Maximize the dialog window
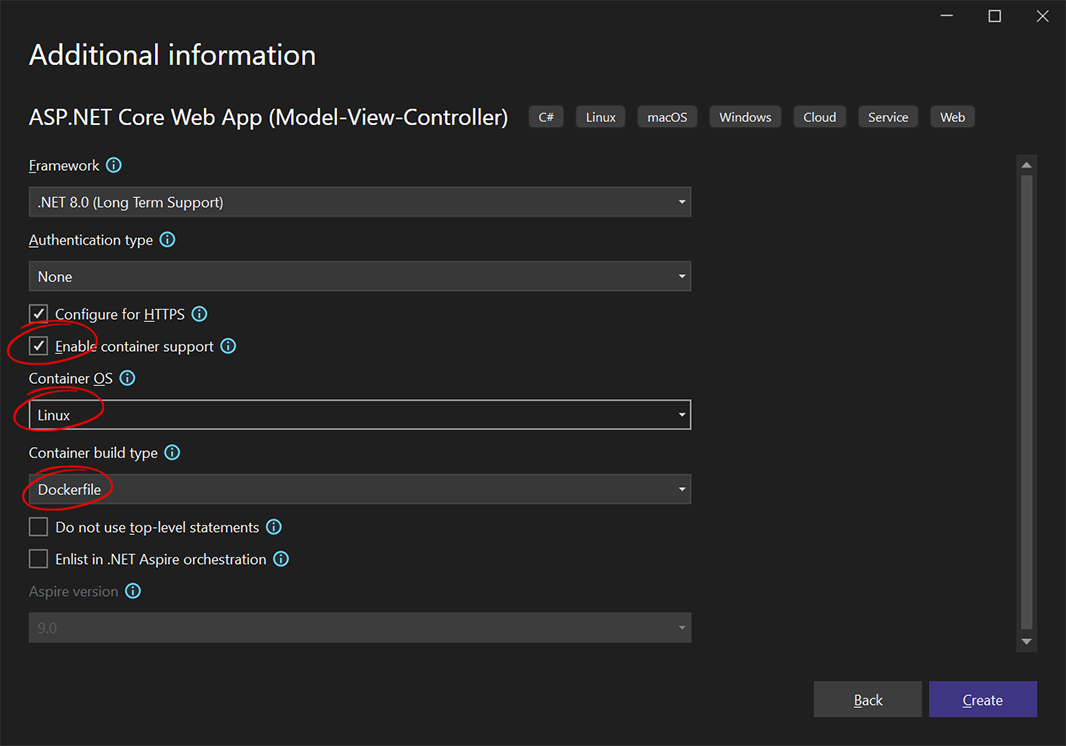This screenshot has width=1066, height=746. [x=995, y=16]
